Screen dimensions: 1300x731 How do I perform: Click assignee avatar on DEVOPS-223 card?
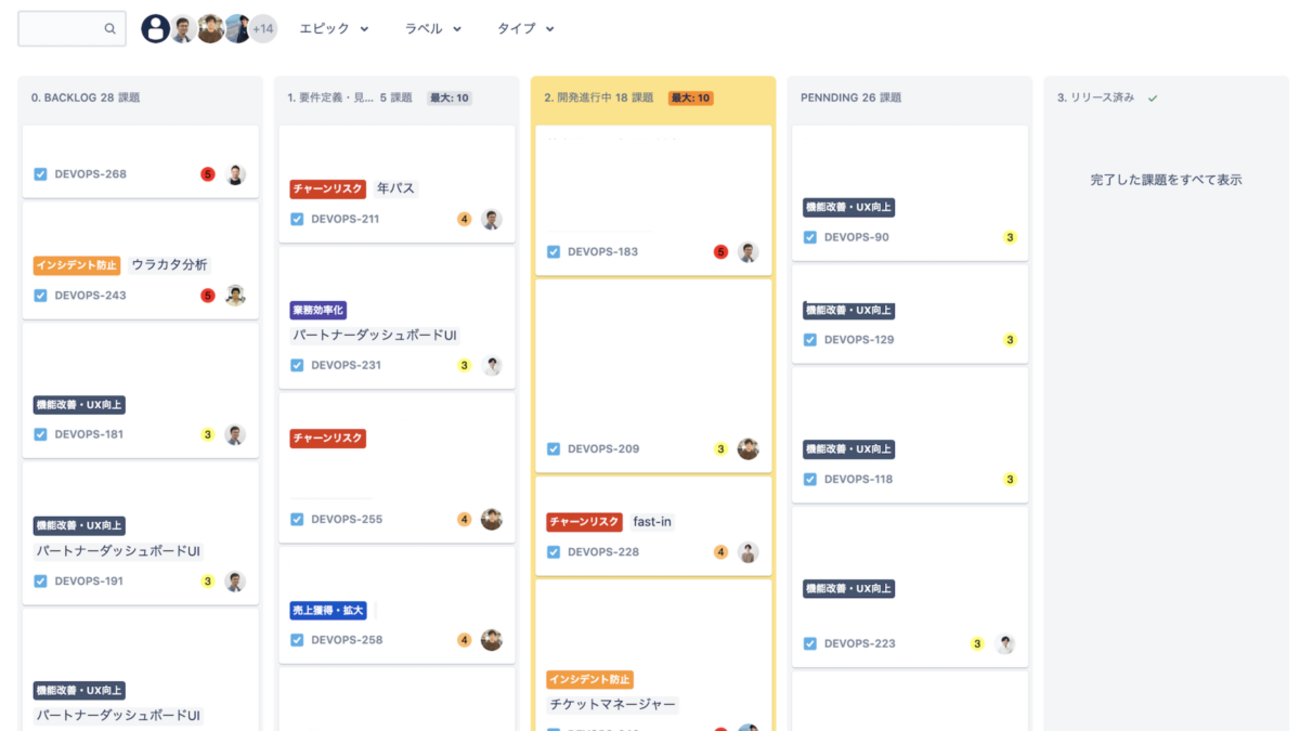[1005, 644]
